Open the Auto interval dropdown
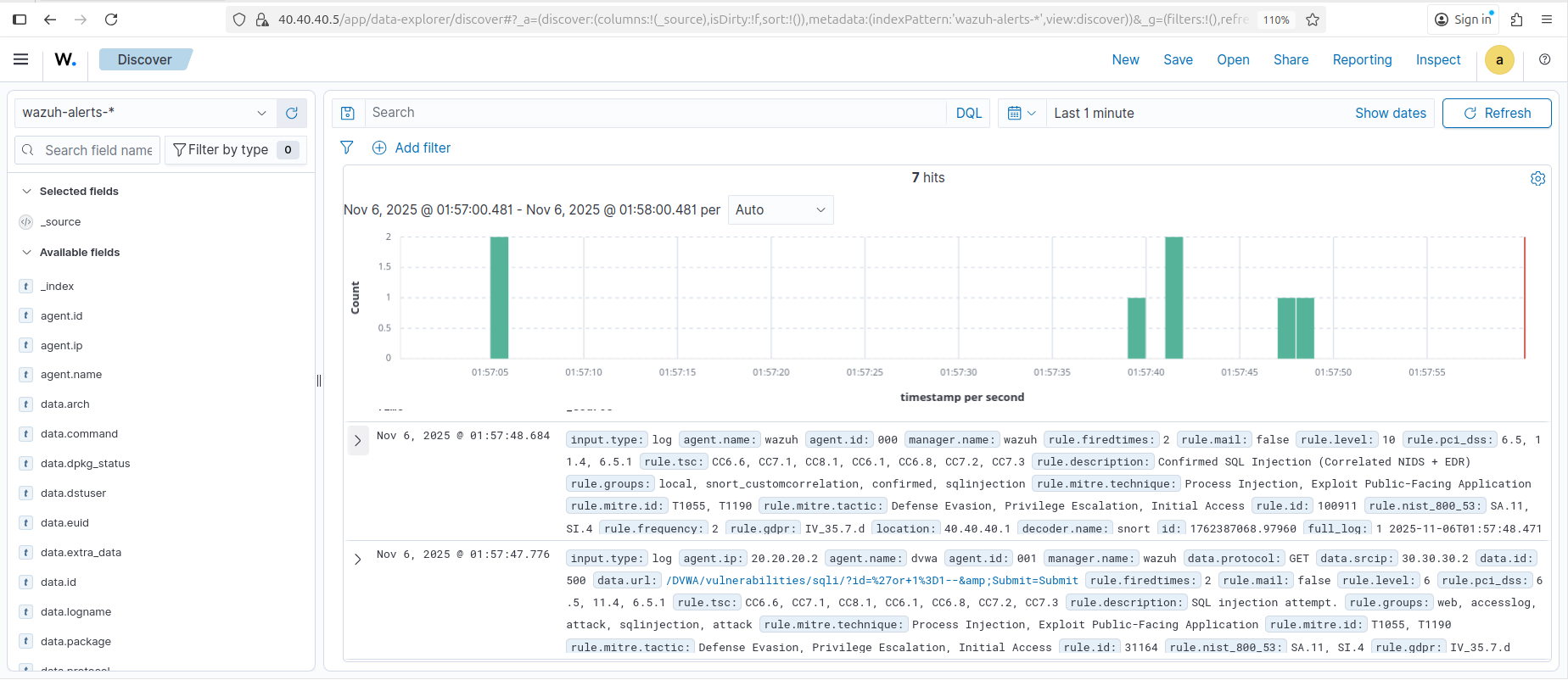 (781, 210)
